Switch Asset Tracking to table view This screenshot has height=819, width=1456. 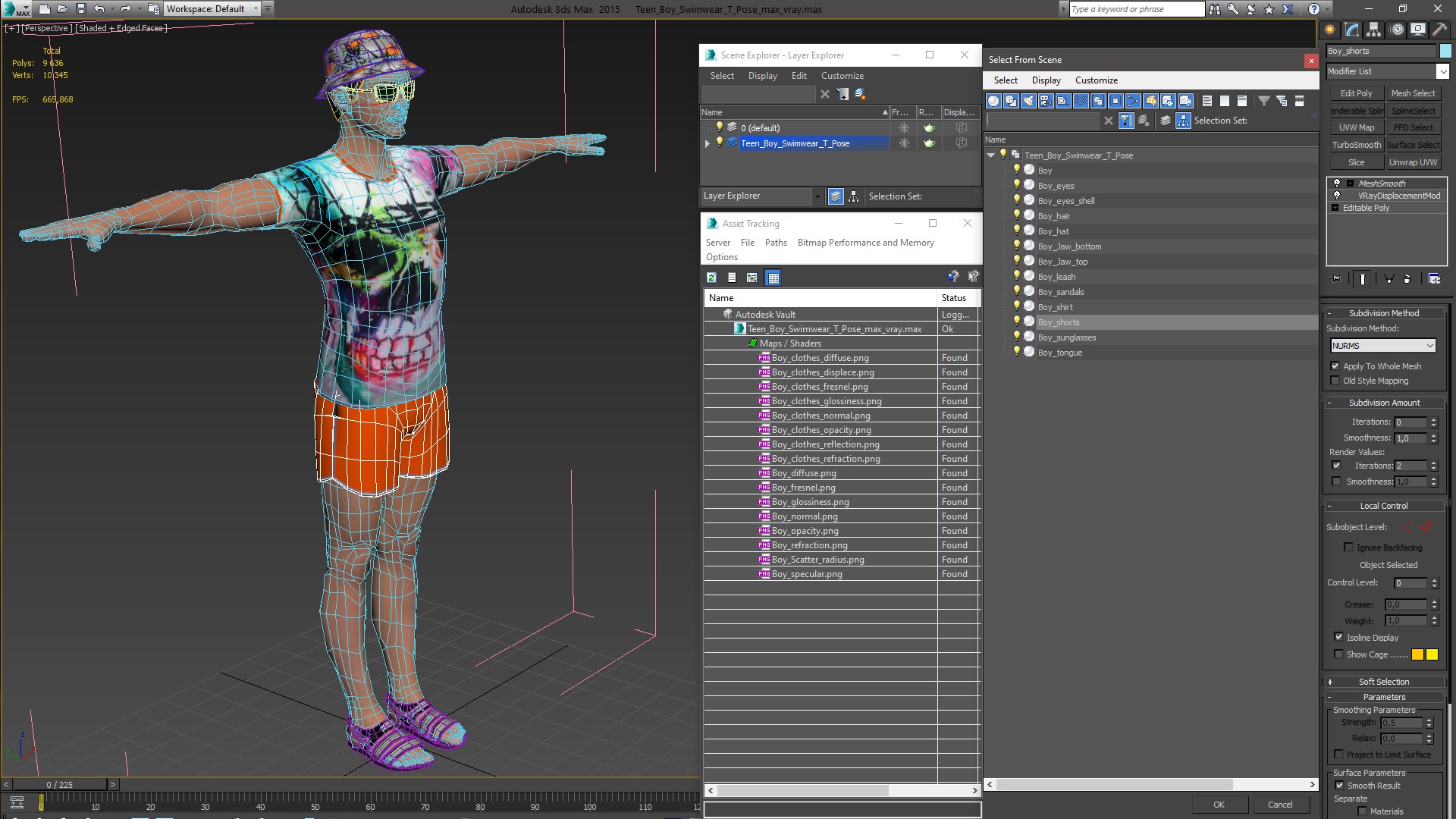(773, 278)
